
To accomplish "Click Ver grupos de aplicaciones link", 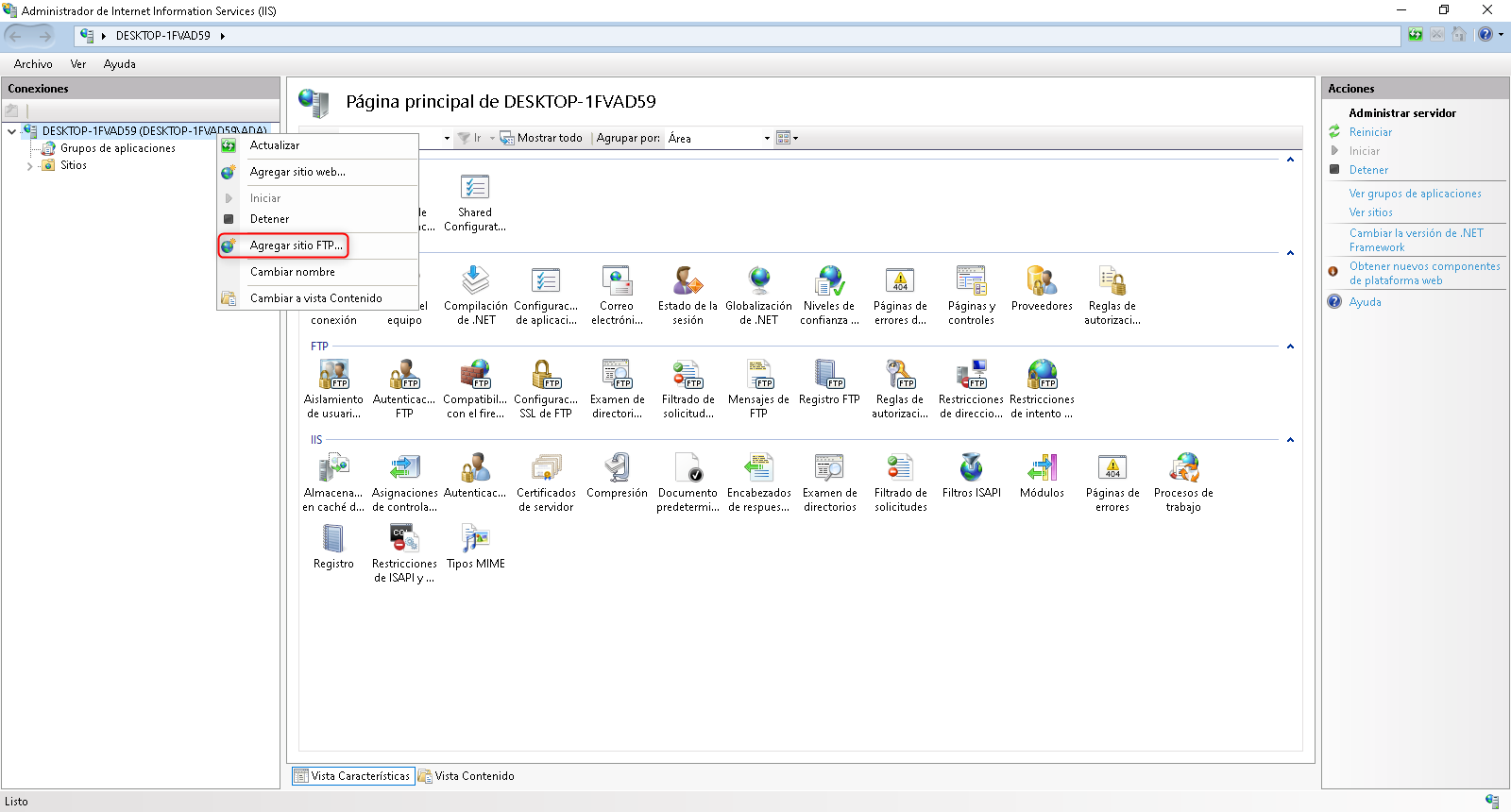I will 1415,194.
